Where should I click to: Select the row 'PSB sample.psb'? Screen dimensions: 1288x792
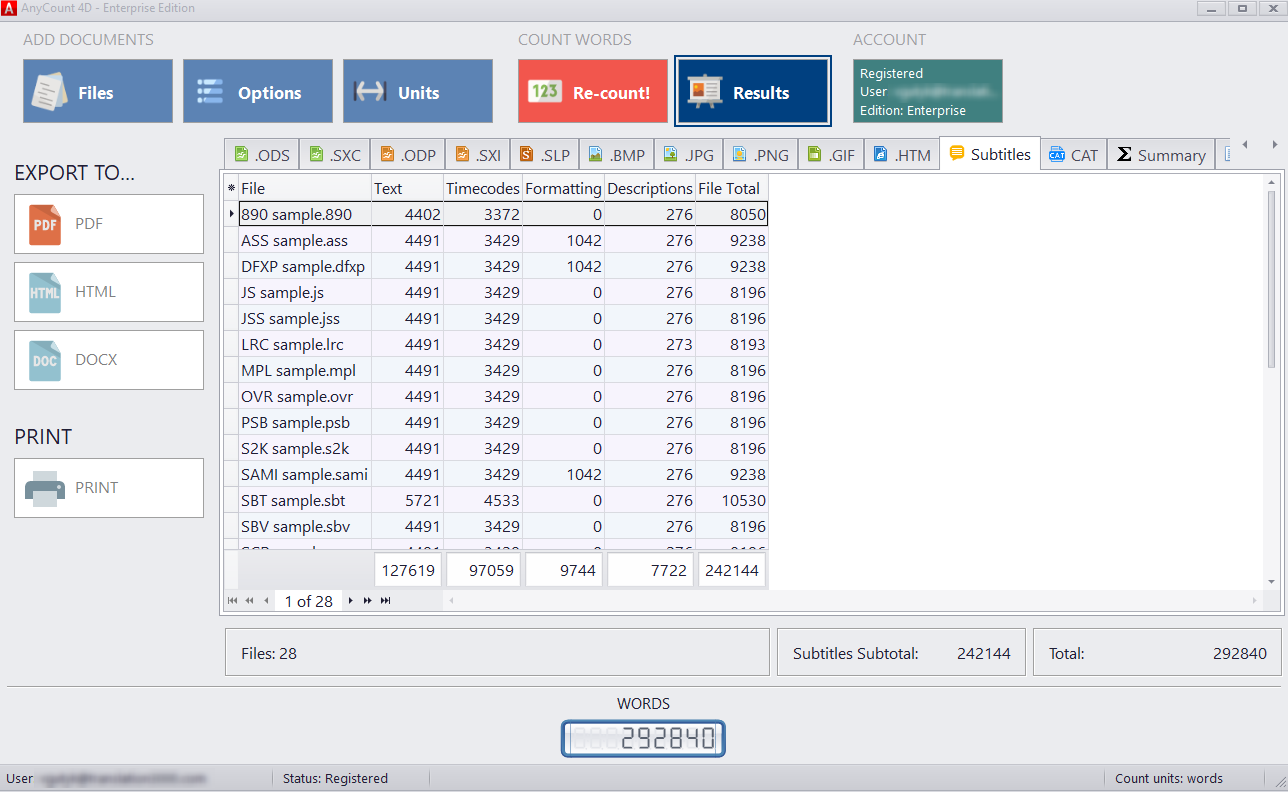(503, 422)
